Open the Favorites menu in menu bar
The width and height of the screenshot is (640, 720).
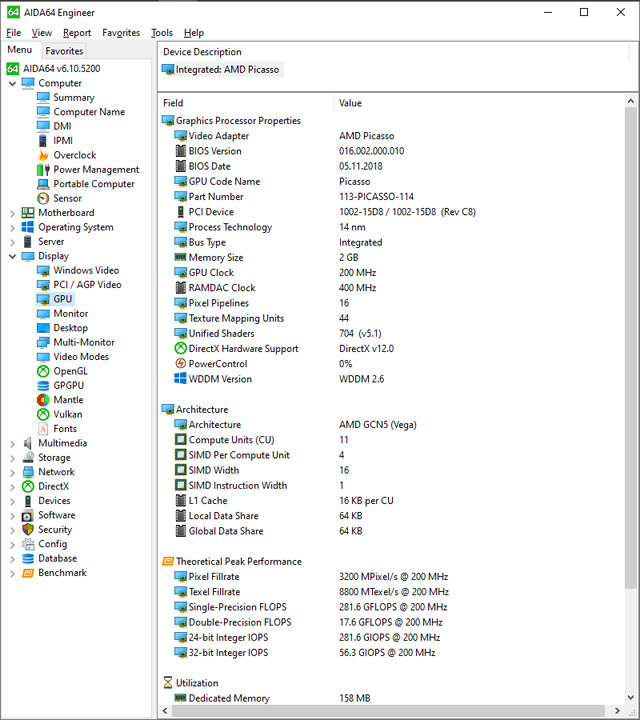click(121, 33)
